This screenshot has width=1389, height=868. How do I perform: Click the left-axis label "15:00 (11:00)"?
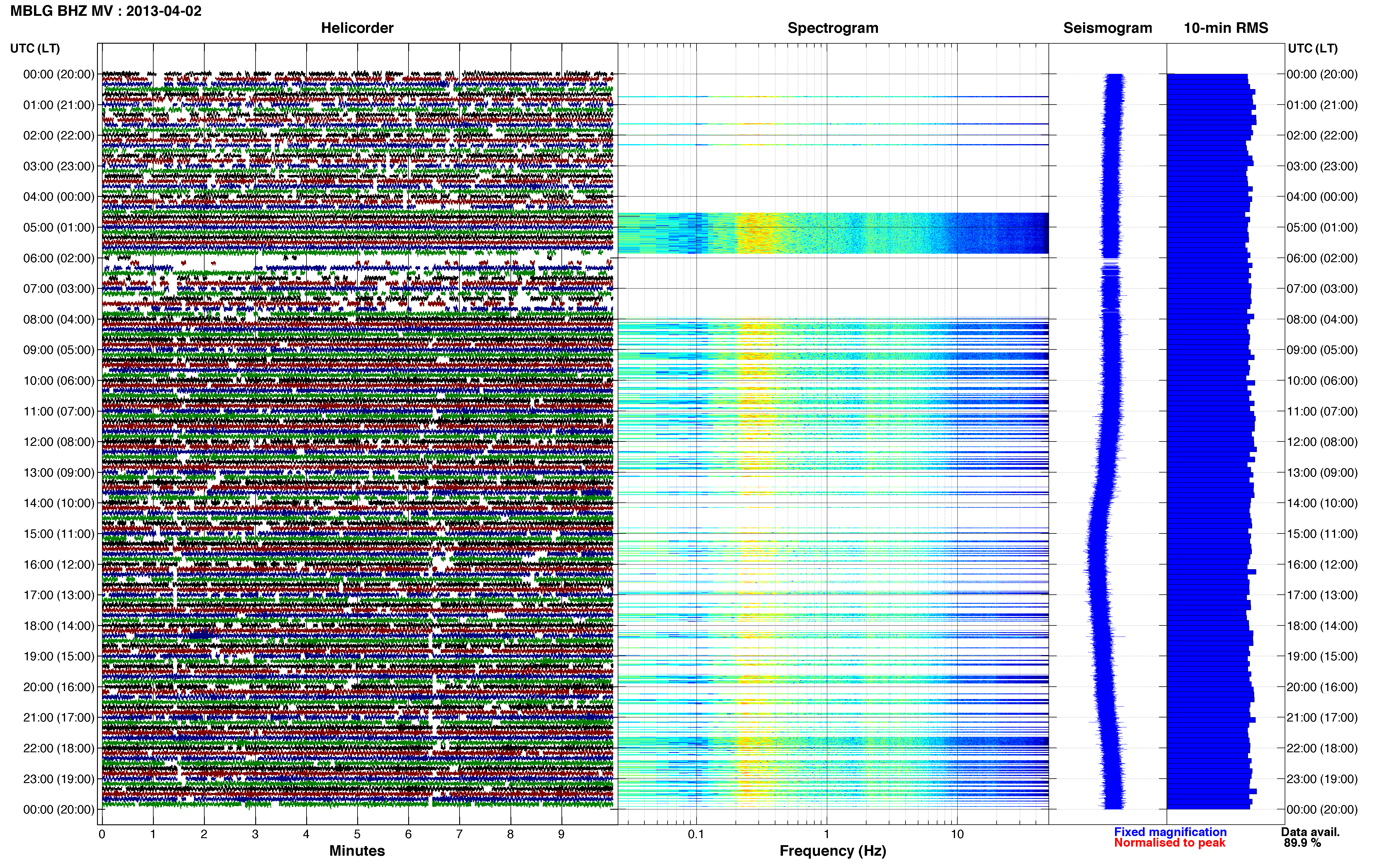(x=59, y=534)
